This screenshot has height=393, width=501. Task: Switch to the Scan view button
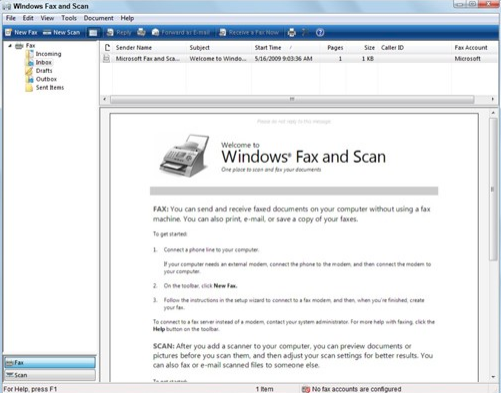click(x=50, y=375)
